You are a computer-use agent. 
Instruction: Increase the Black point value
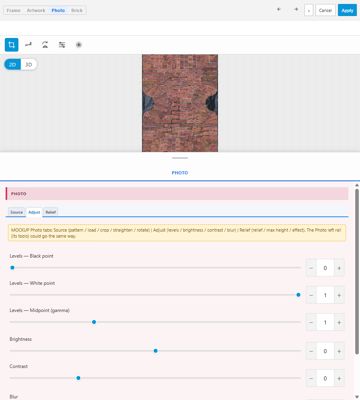point(339,268)
